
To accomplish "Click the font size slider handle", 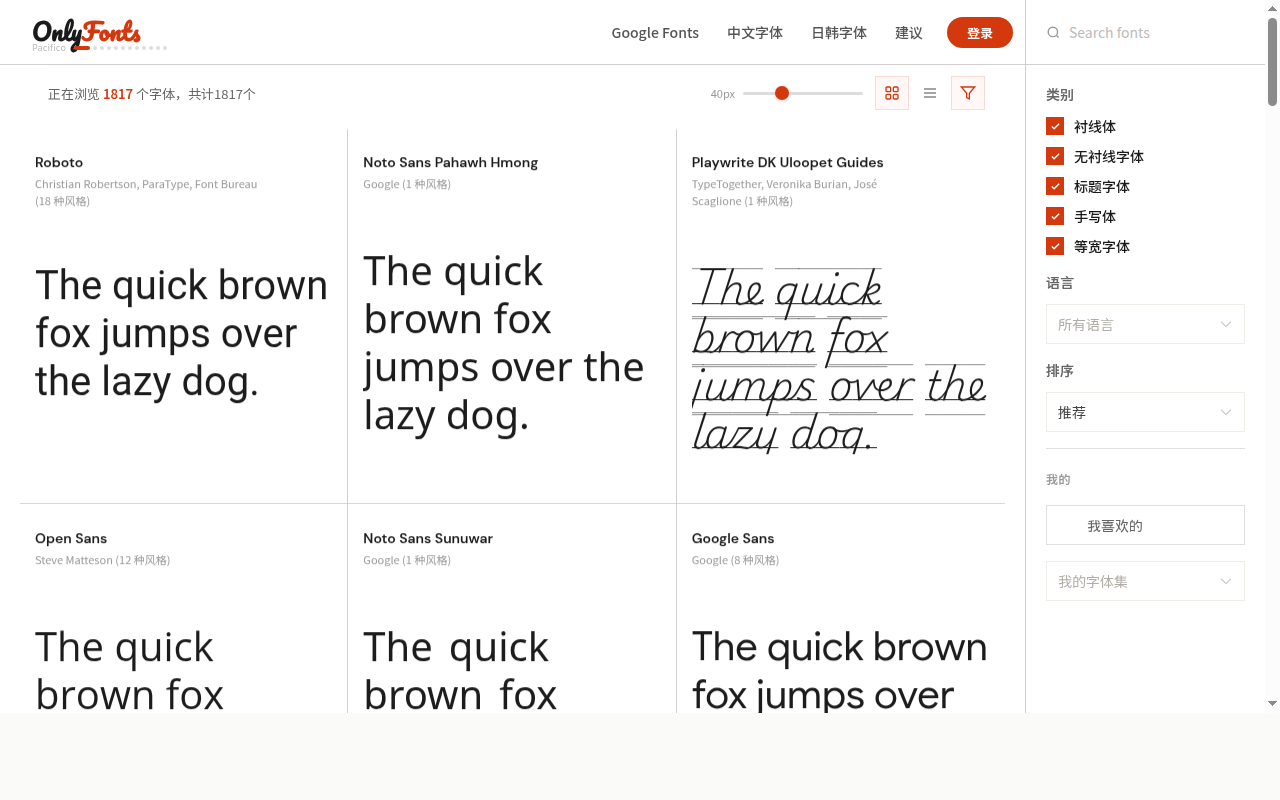I will click(x=782, y=93).
